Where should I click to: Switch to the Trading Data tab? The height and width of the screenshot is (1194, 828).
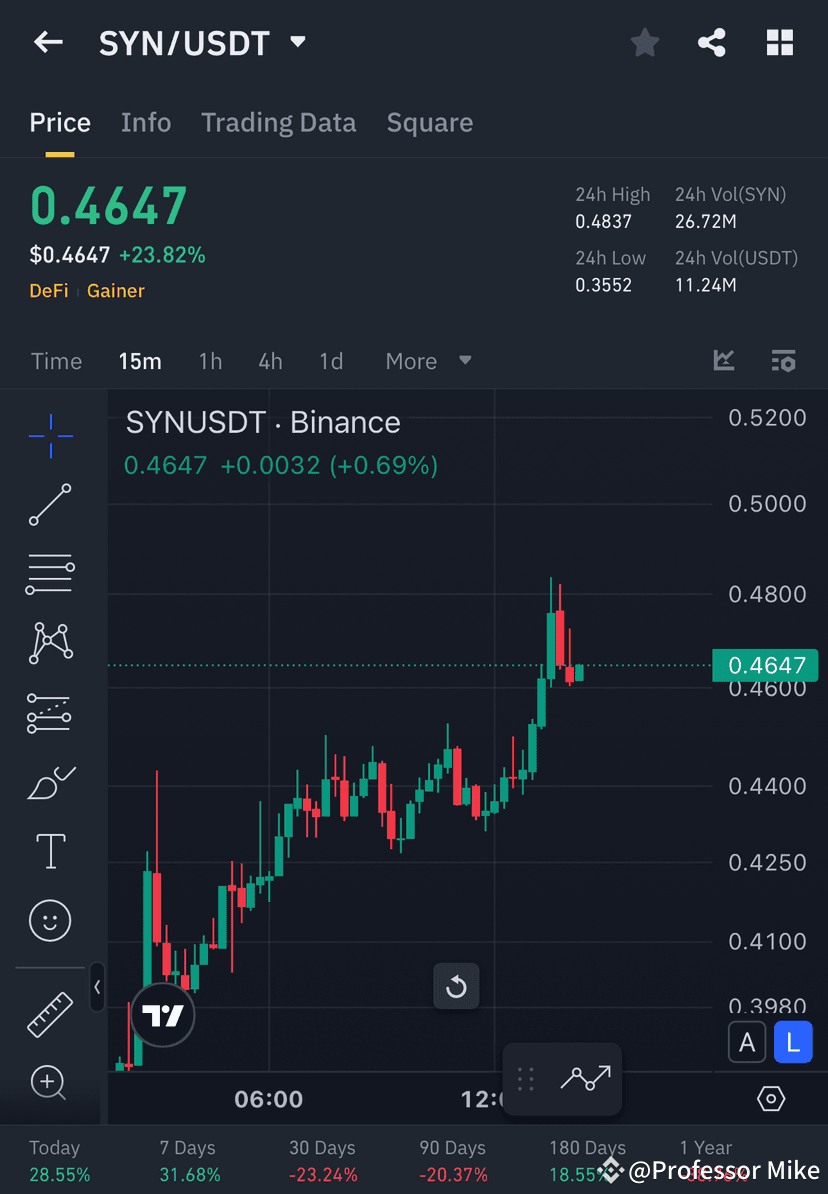[278, 122]
